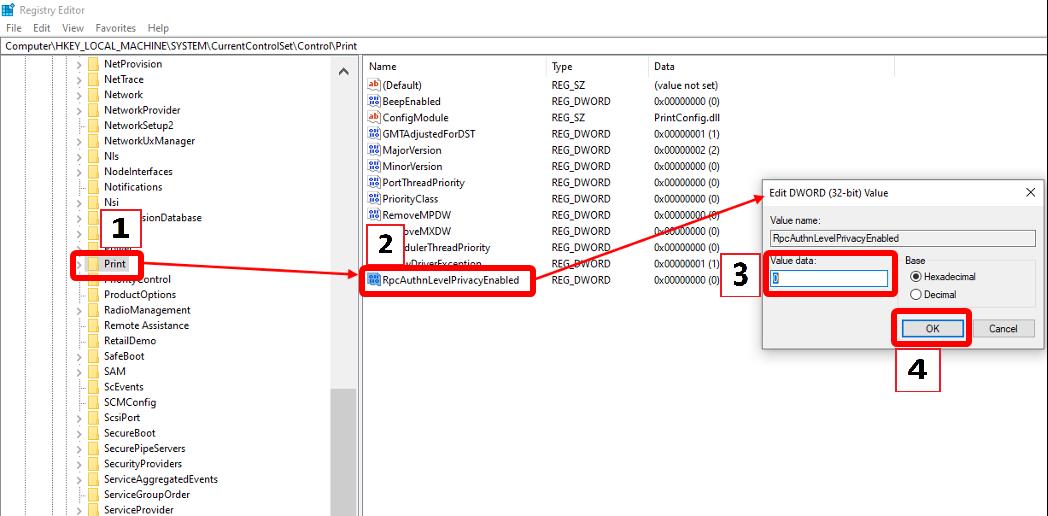Click the ConfigModule string value icon
This screenshot has width=1048, height=516.
coord(374,118)
